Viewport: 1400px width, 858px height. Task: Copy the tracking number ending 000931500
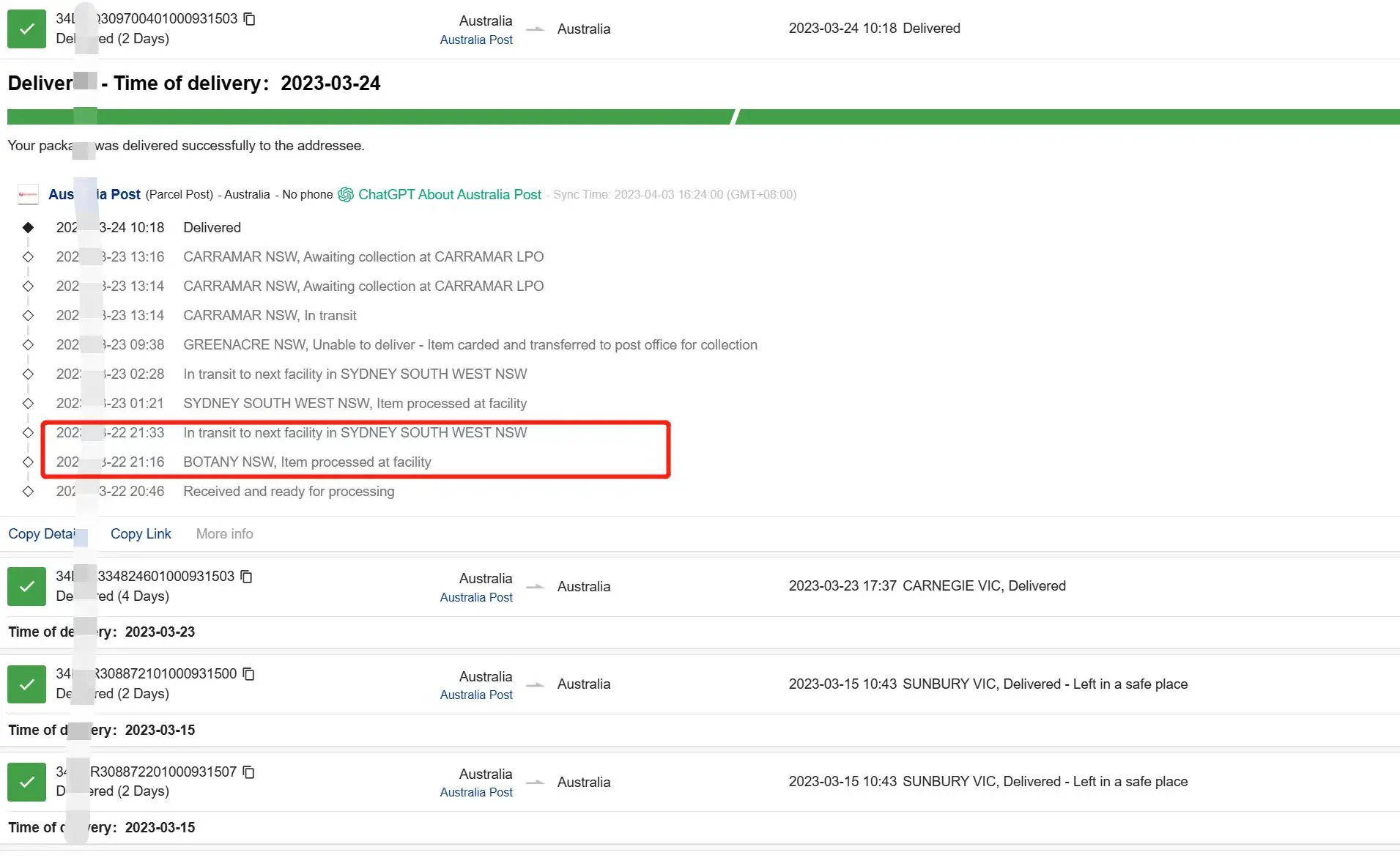pos(249,674)
